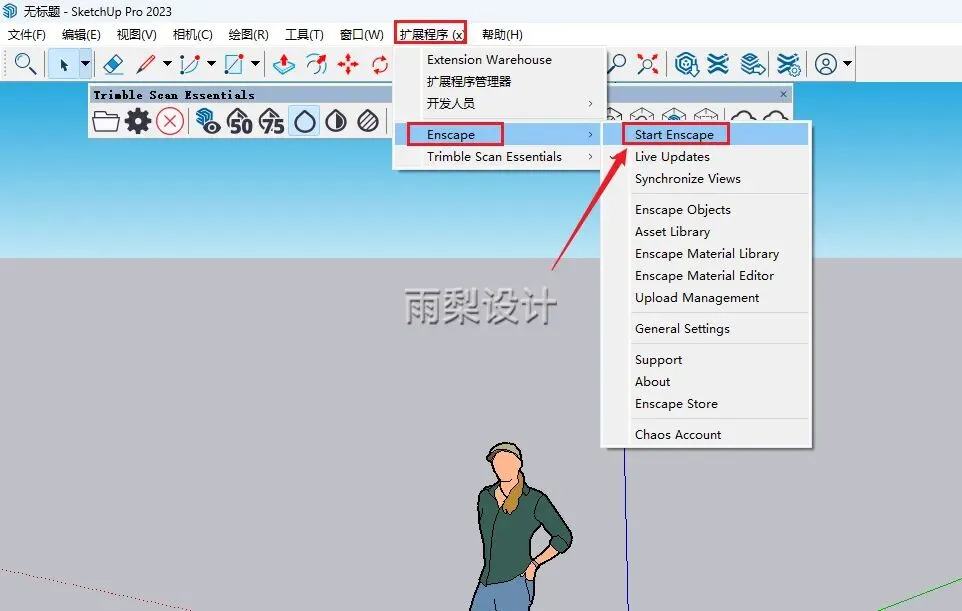Image resolution: width=962 pixels, height=611 pixels.
Task: Click the Zoom magnifier tool
Action: point(617,64)
